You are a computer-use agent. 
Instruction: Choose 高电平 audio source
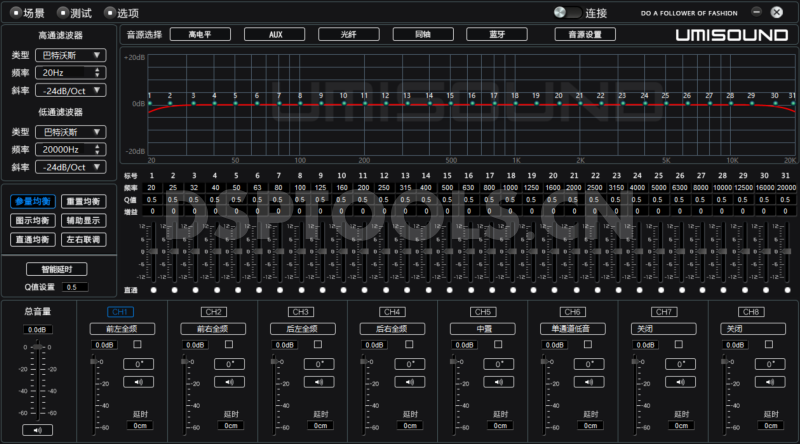(x=200, y=35)
